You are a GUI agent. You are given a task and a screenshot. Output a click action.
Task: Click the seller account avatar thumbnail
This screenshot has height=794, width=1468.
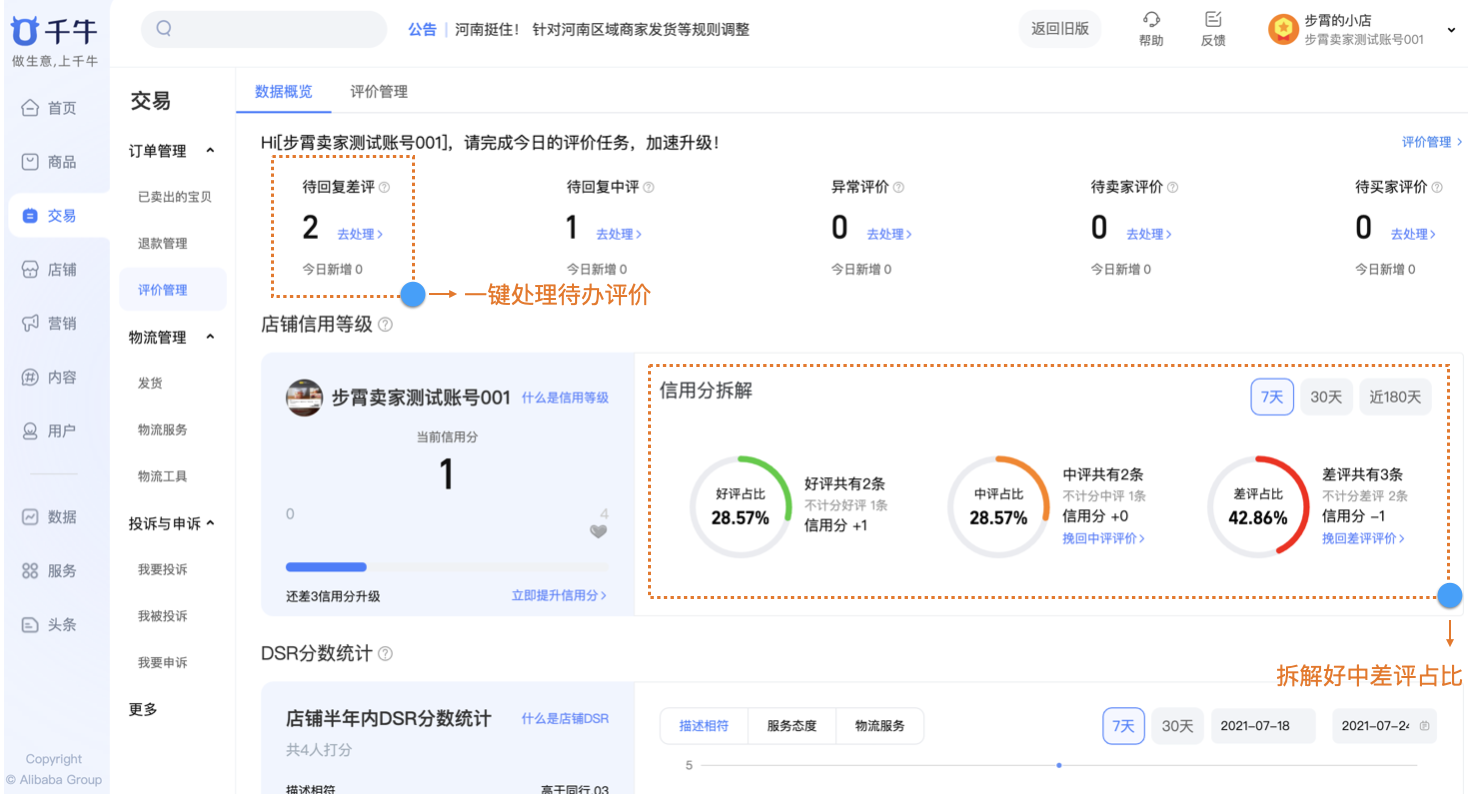(304, 398)
